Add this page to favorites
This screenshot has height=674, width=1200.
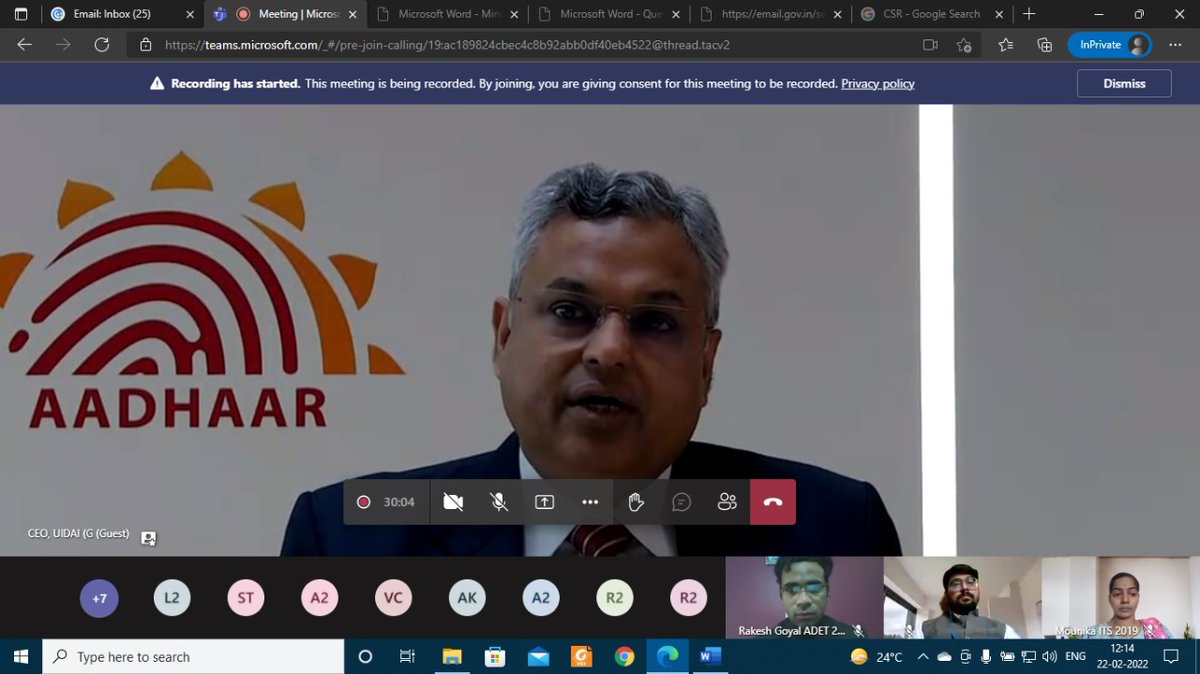point(964,45)
